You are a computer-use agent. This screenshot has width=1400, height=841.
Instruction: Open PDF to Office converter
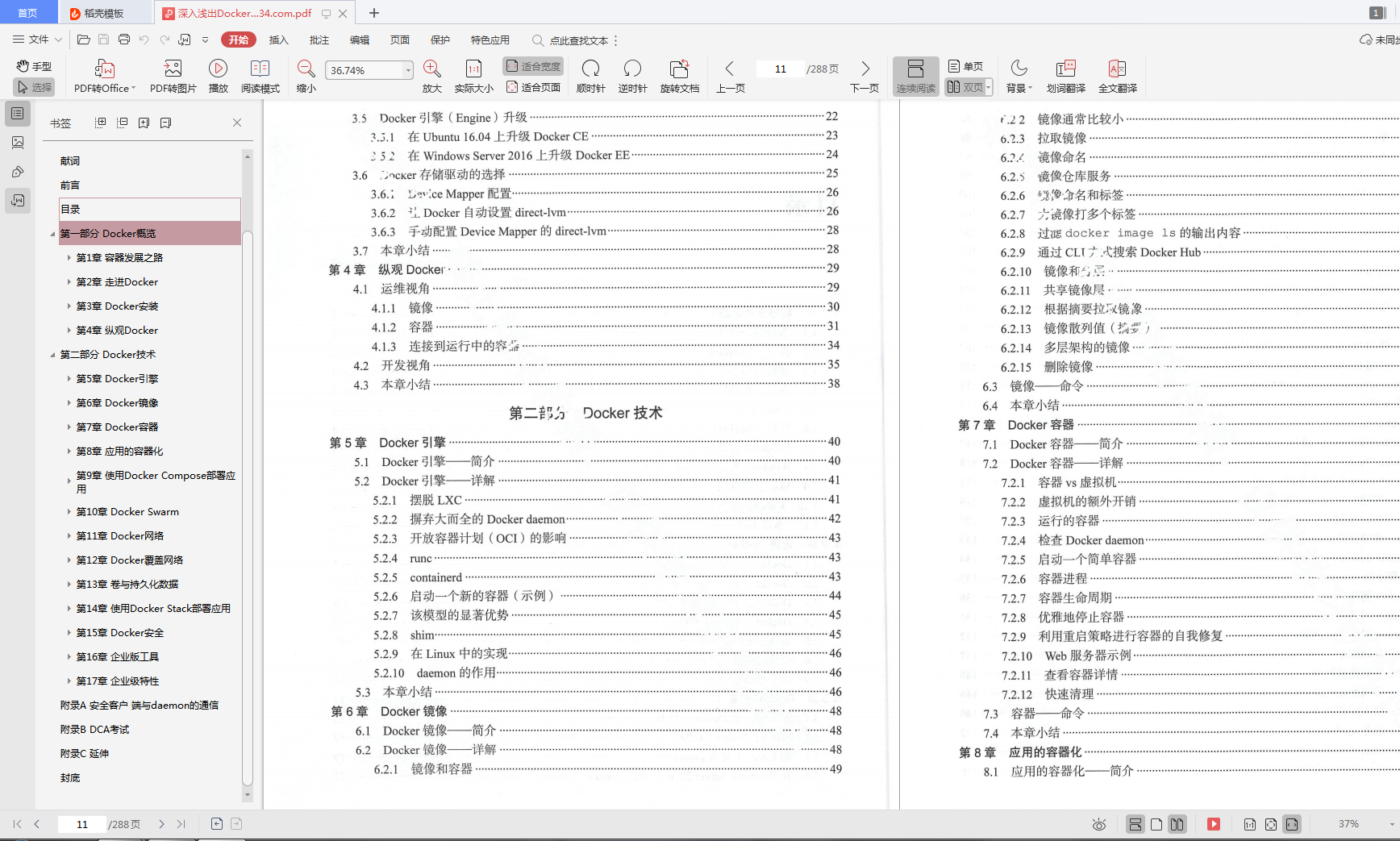click(x=105, y=77)
